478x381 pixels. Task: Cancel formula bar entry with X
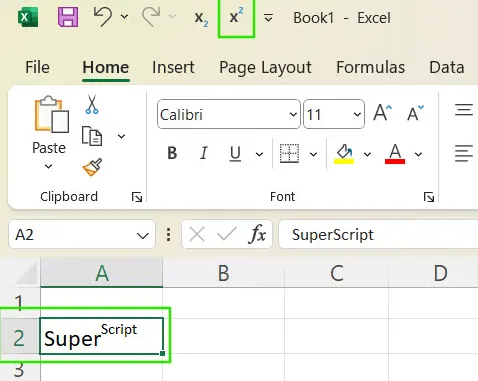point(197,235)
